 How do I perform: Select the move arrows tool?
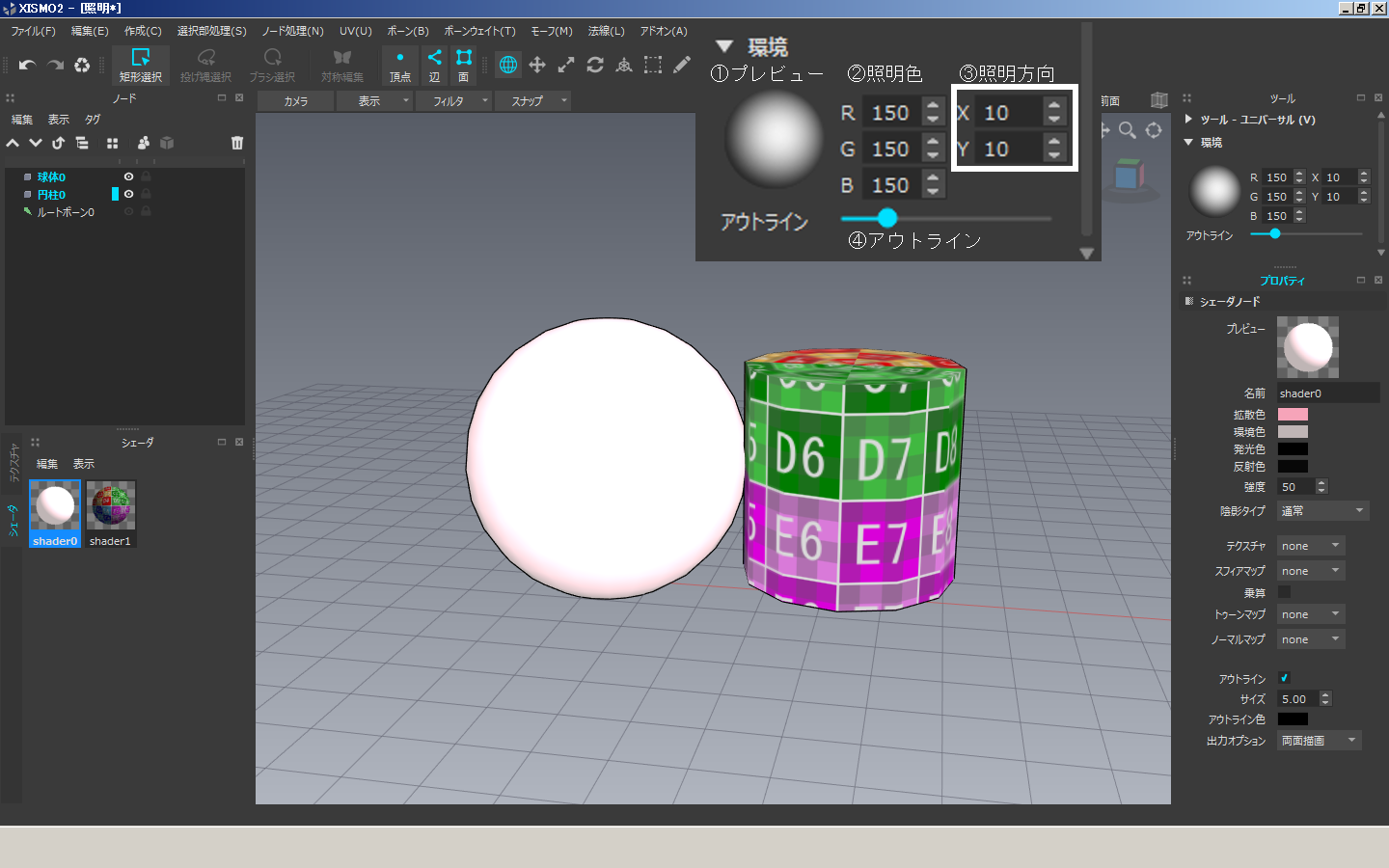click(537, 65)
